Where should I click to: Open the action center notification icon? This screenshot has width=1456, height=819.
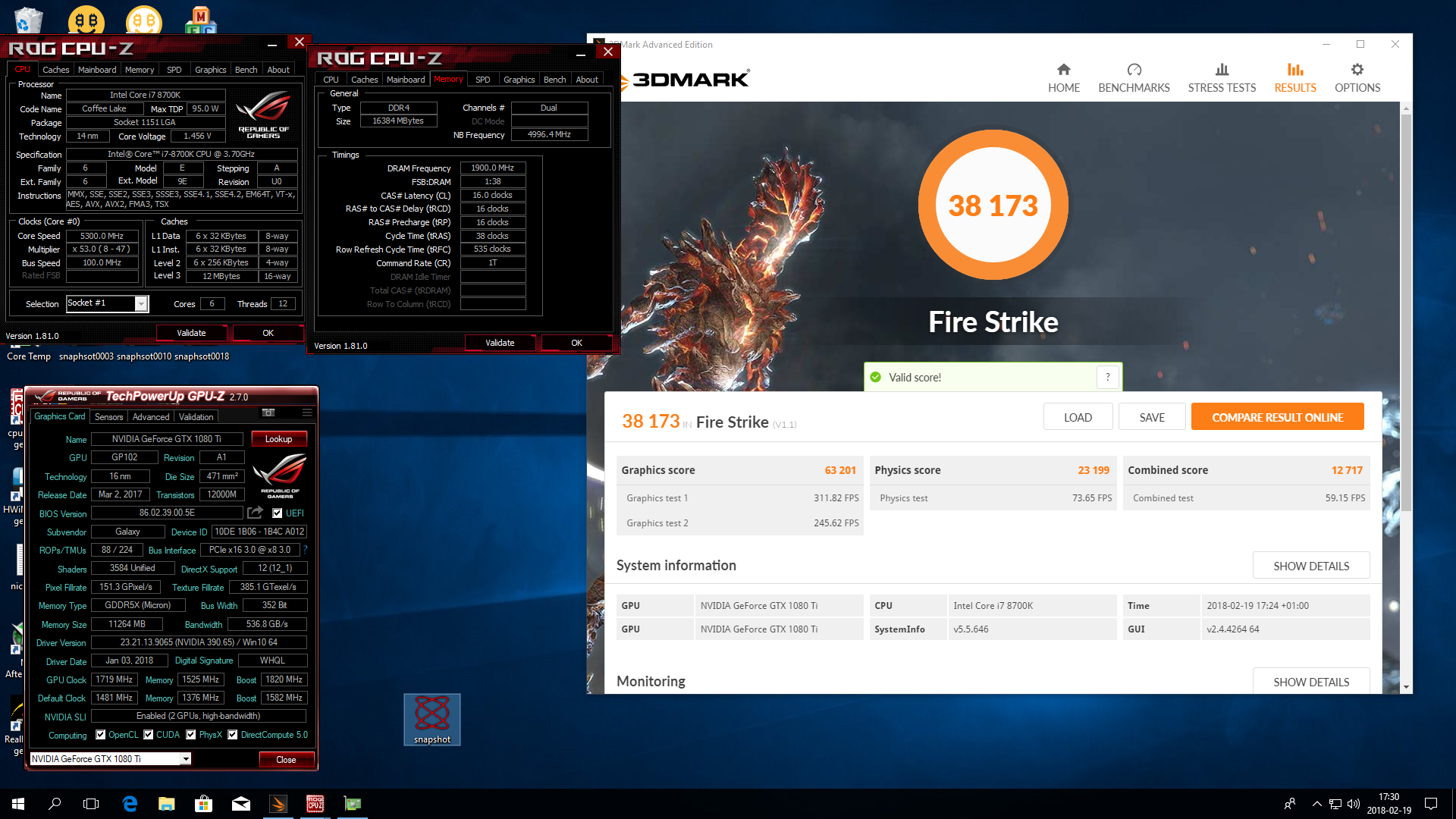click(1431, 804)
